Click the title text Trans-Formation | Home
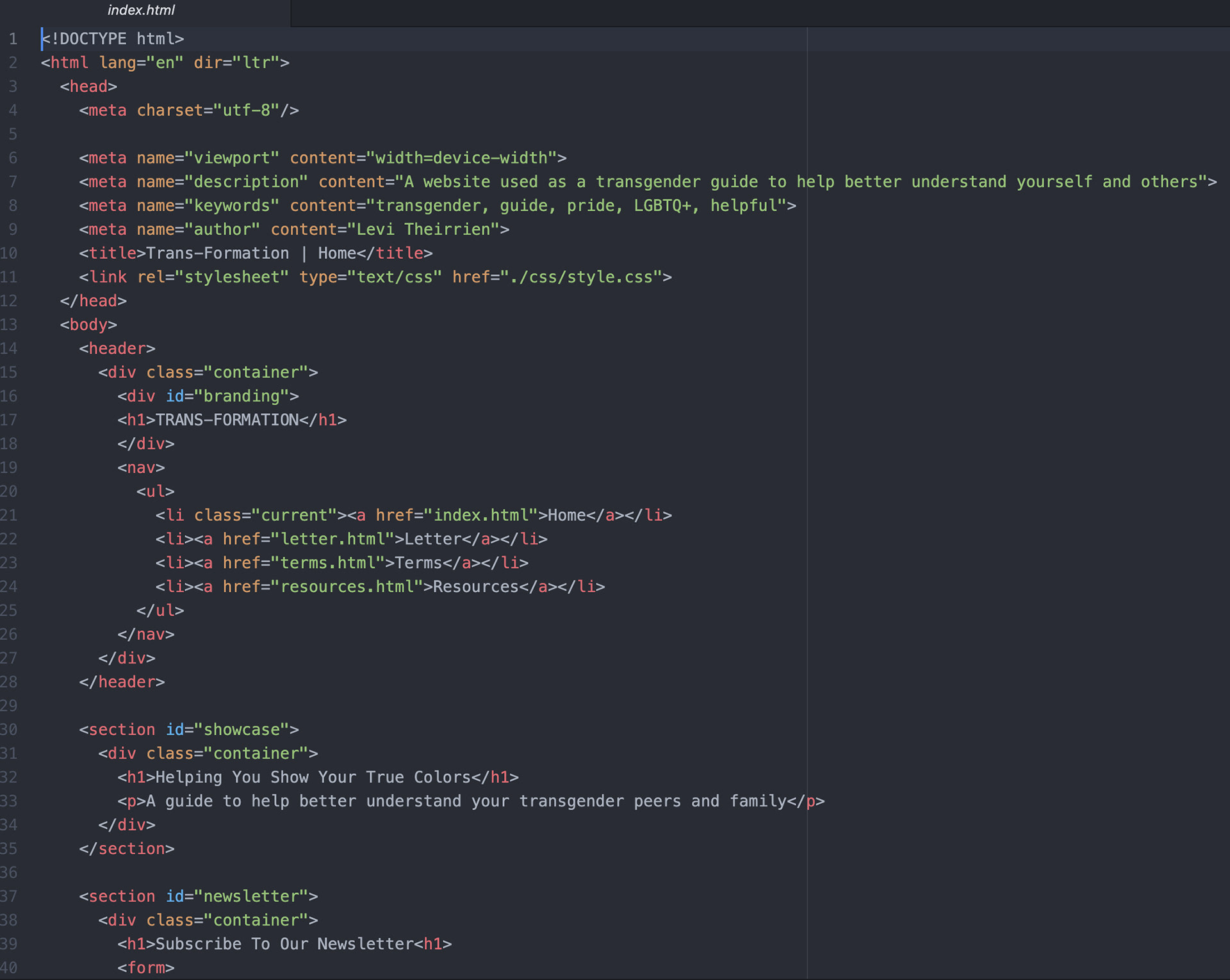Image resolution: width=1230 pixels, height=980 pixels. tap(251, 254)
